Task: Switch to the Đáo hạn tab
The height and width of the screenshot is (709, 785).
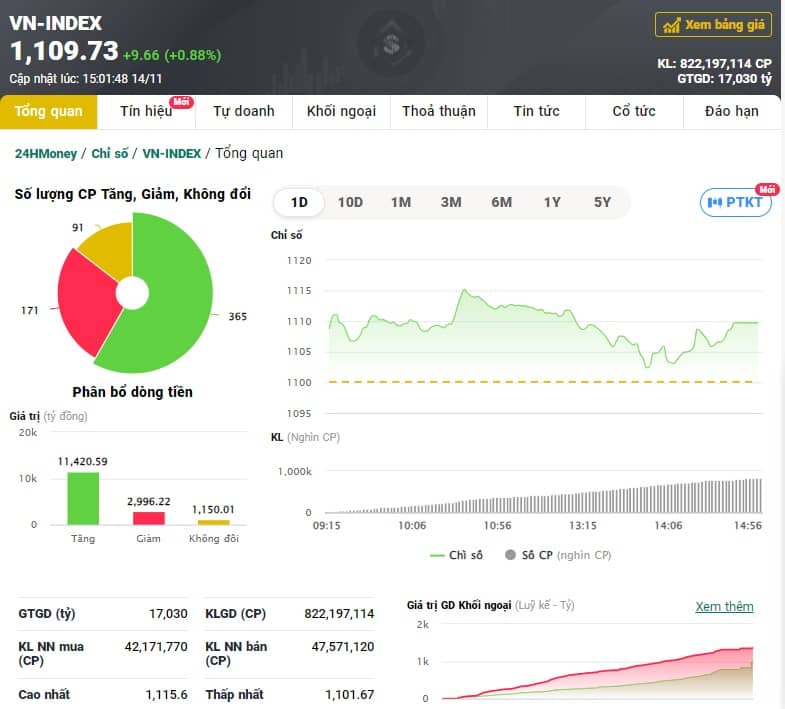Action: coord(732,111)
